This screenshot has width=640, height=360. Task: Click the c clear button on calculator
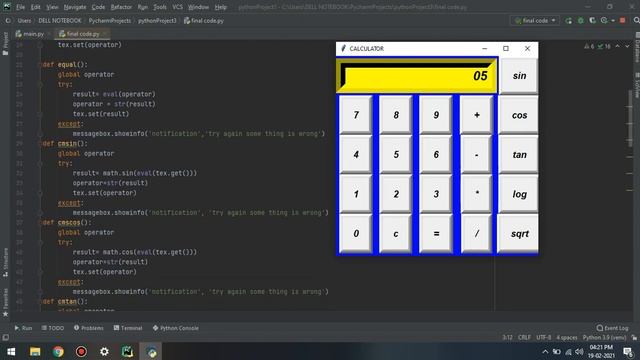(x=396, y=234)
